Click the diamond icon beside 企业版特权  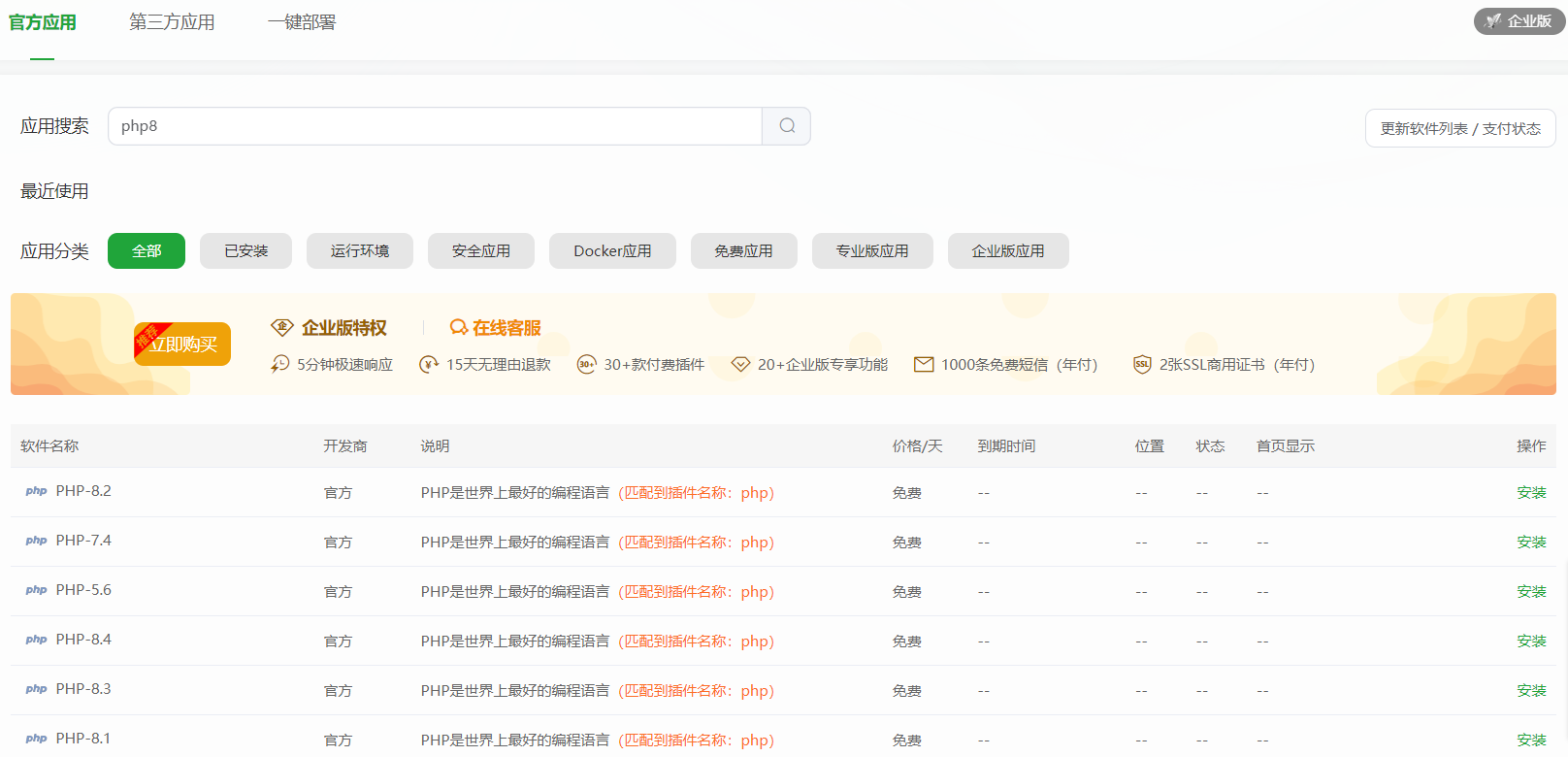click(282, 328)
